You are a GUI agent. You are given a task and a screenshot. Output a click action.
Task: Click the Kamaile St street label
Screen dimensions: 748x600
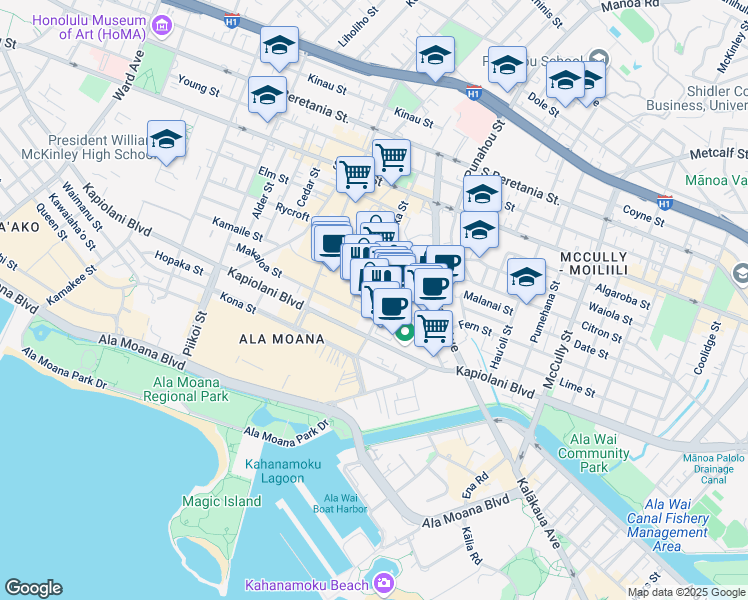(238, 229)
